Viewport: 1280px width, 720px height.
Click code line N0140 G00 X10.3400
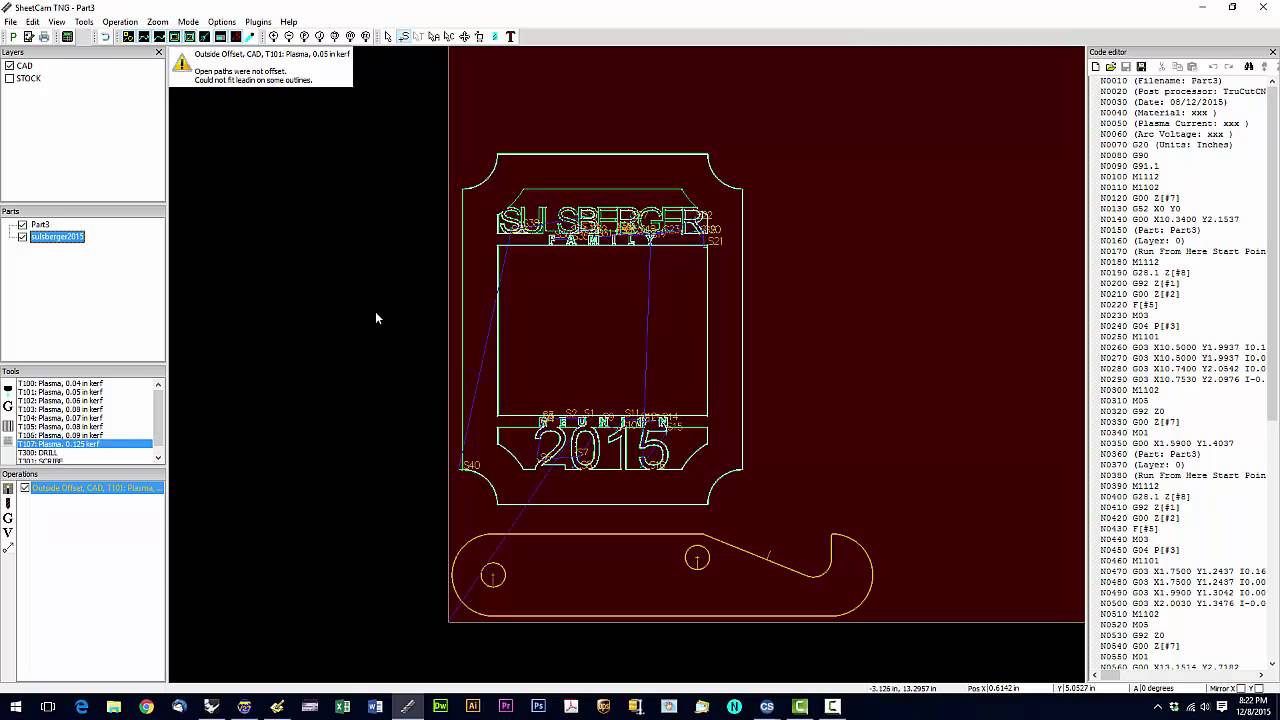coord(1170,220)
